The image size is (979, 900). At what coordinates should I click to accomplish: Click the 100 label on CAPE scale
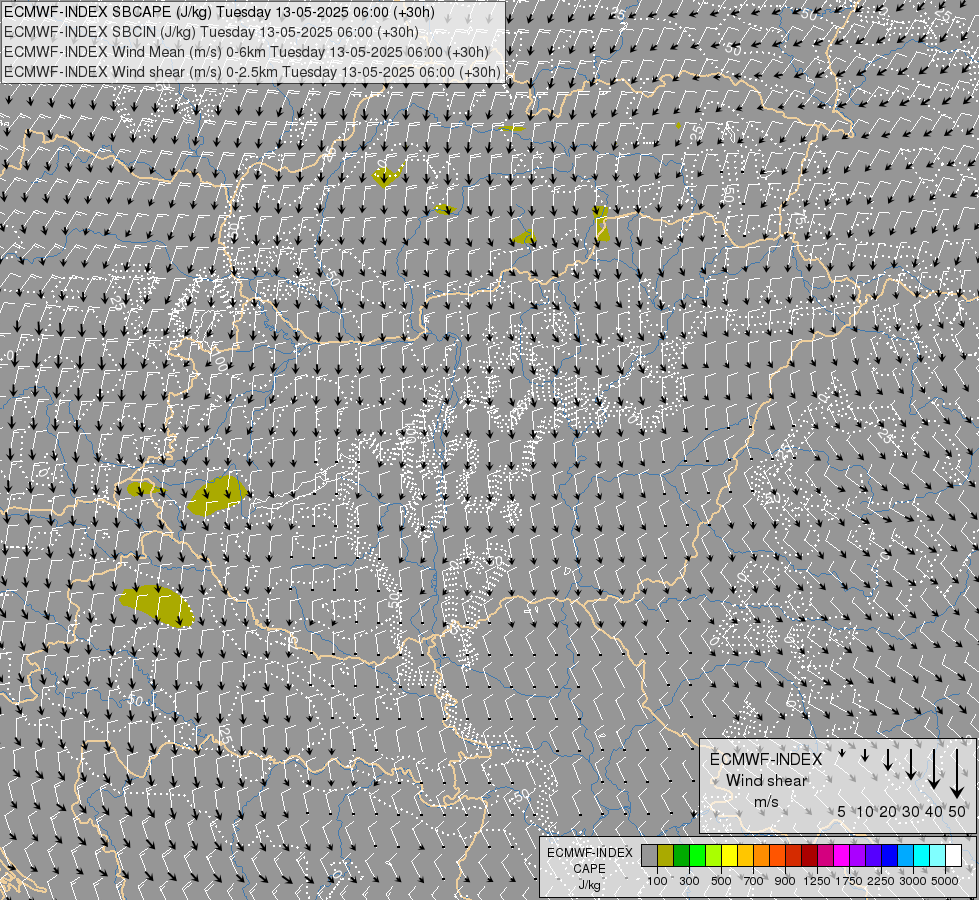(657, 881)
